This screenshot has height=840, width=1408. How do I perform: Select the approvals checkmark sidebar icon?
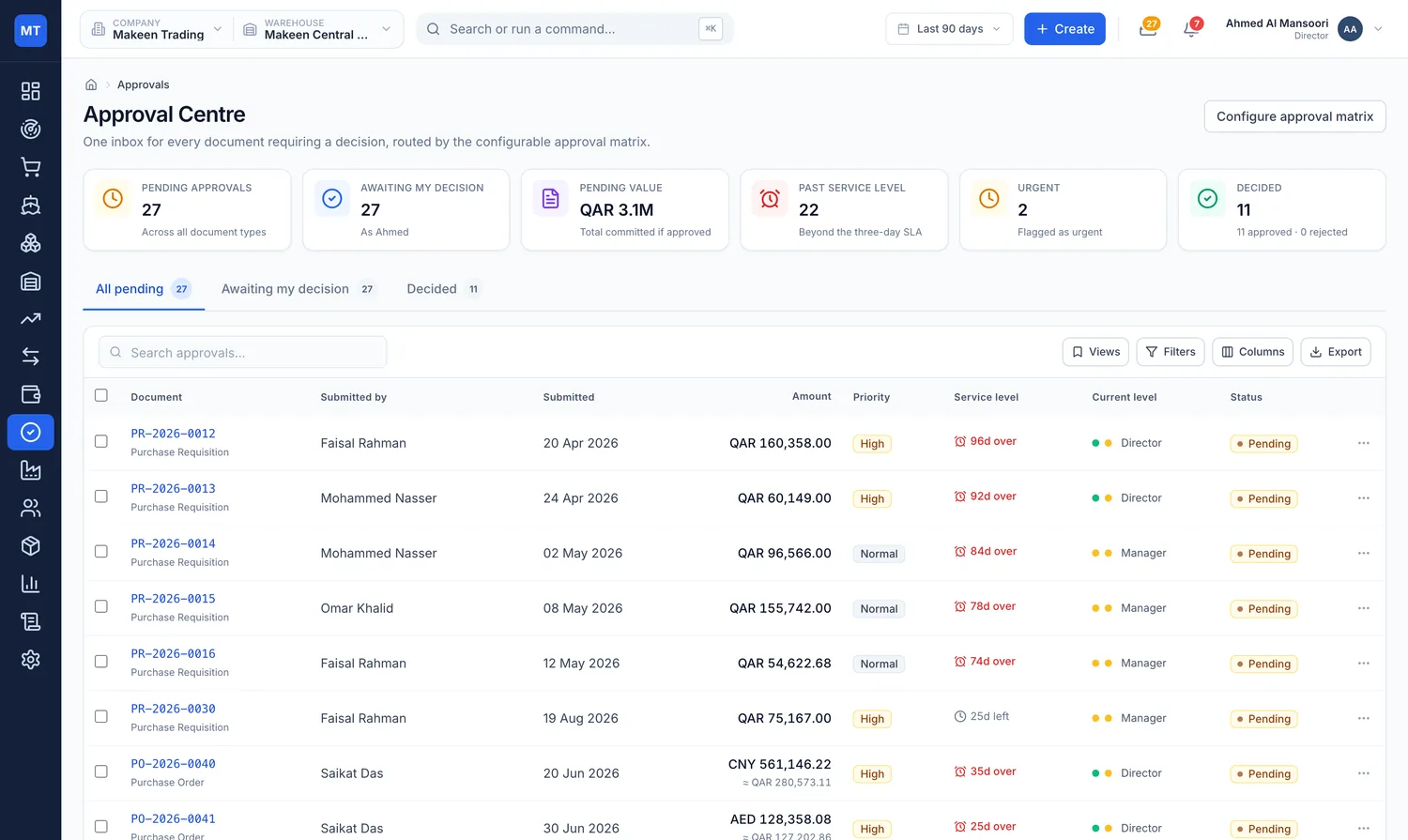(30, 432)
